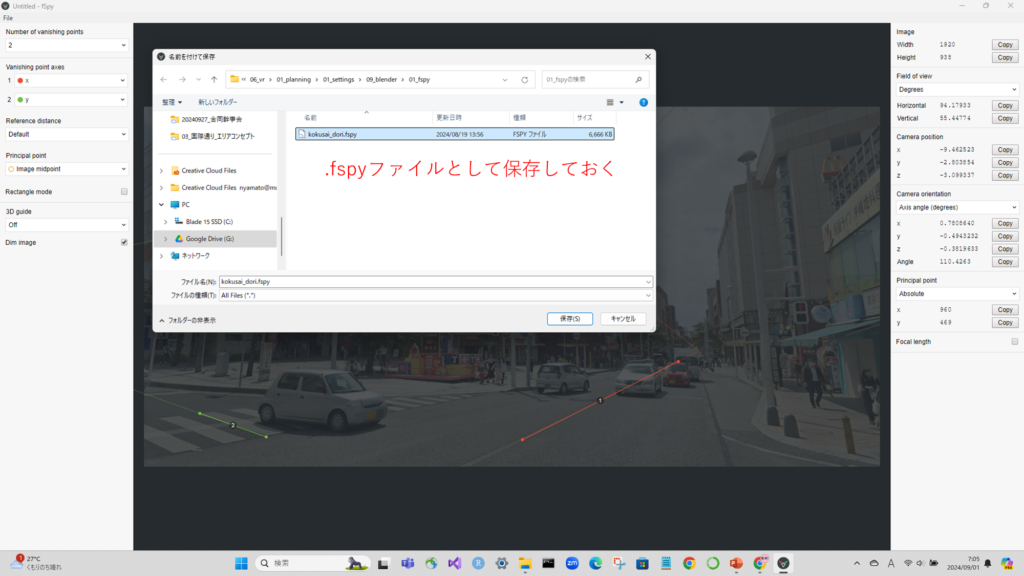The image size is (1024, 576).
Task: Enable the Focal length checkbox
Action: 1015,342
